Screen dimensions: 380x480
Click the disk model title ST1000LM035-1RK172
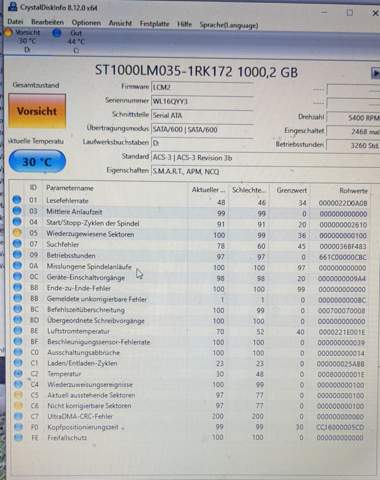pos(164,71)
